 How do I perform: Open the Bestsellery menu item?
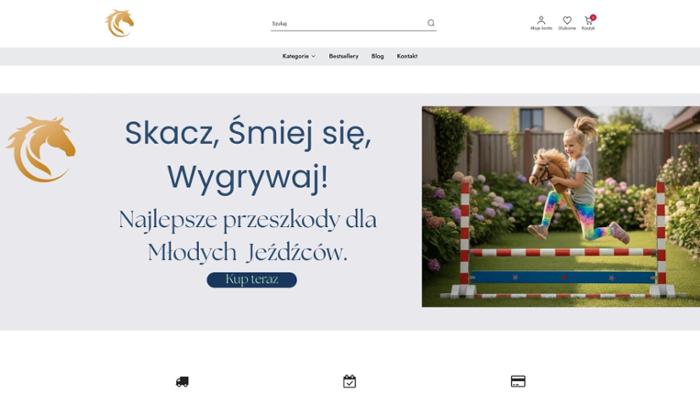tap(344, 56)
